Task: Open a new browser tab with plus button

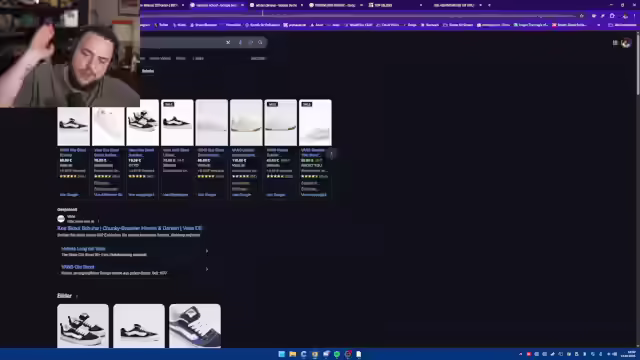Action: [x=489, y=5]
